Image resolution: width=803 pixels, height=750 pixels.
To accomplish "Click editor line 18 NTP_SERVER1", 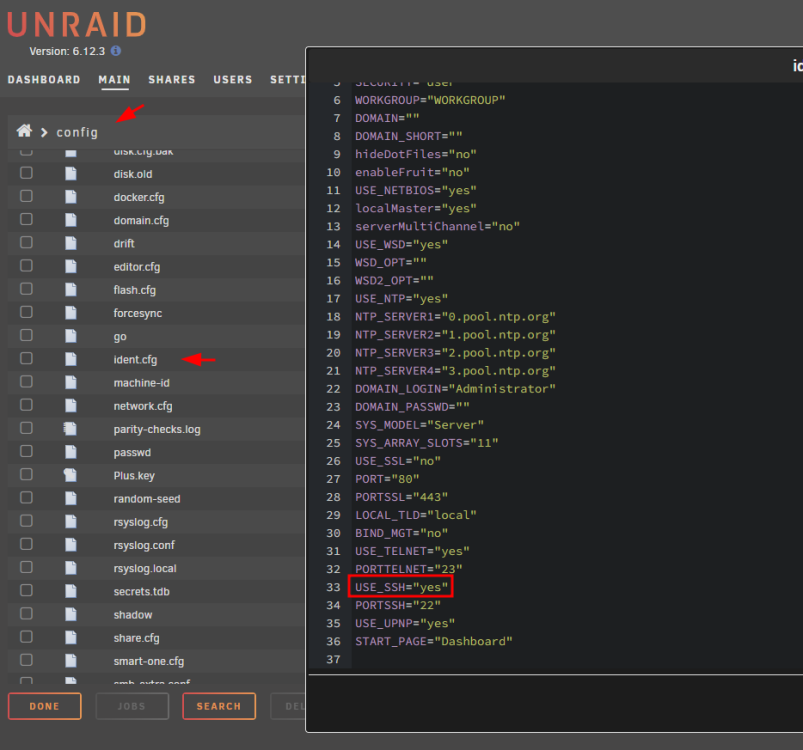I will click(x=455, y=316).
